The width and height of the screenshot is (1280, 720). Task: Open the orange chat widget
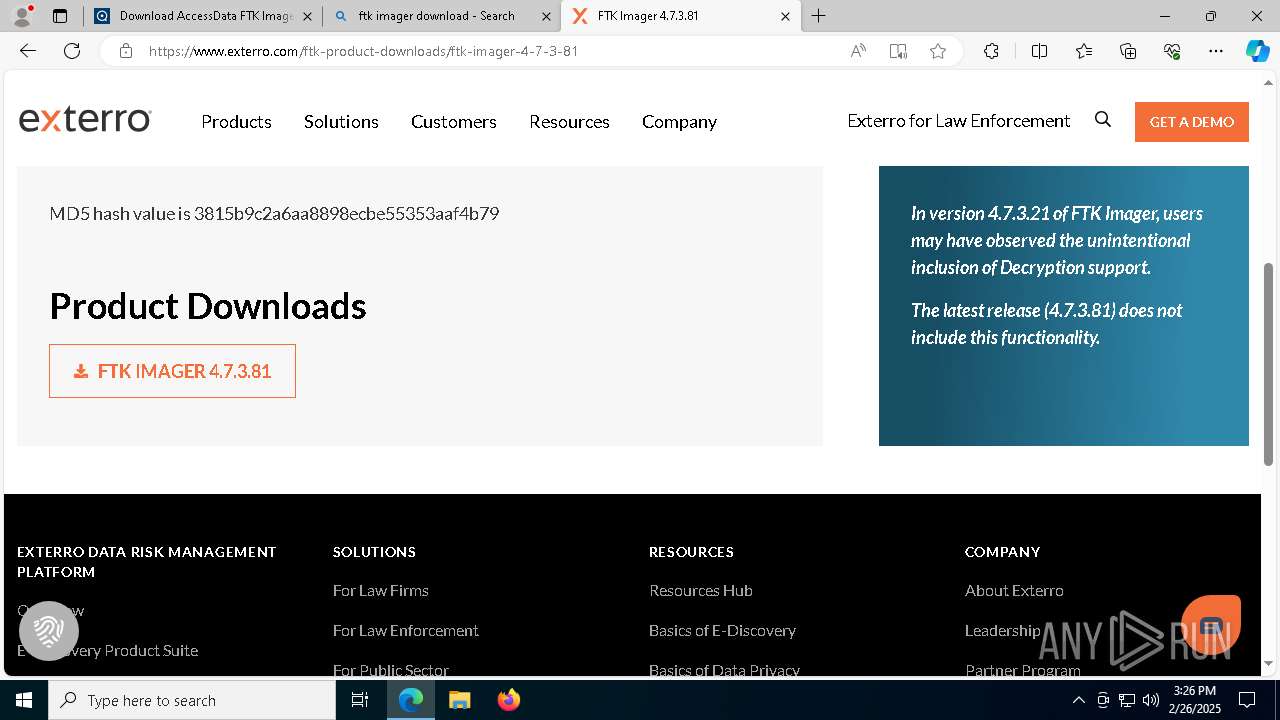click(x=1211, y=625)
